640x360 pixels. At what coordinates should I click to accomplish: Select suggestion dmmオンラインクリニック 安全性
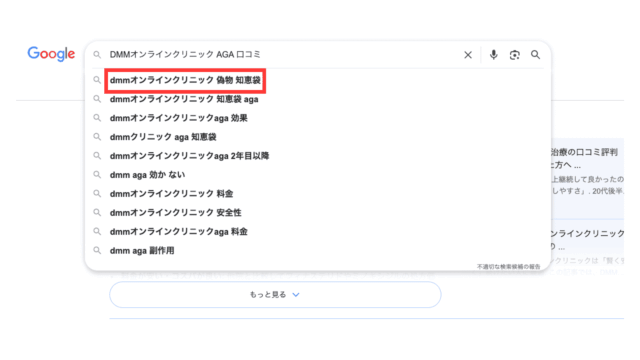pos(176,213)
